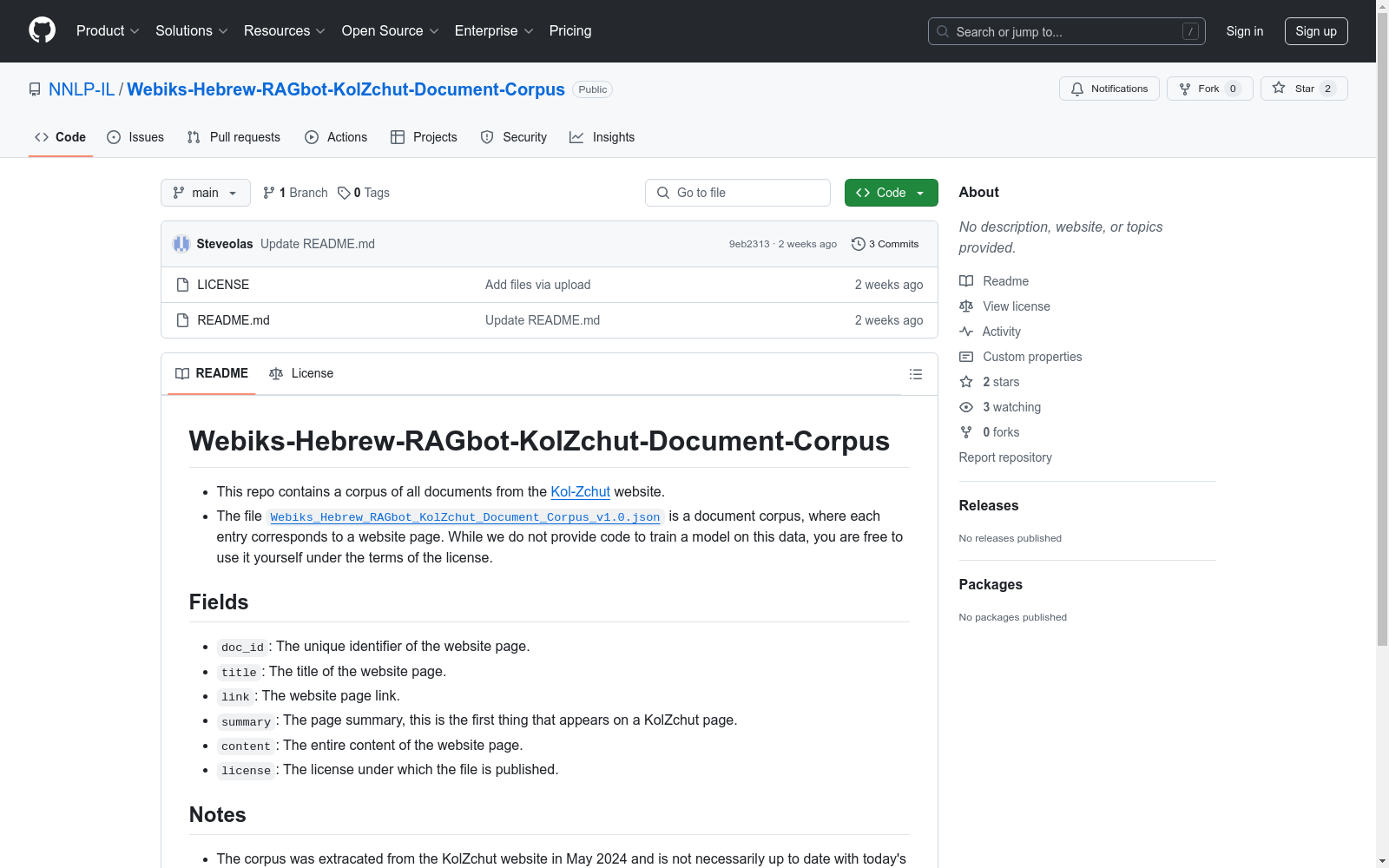The image size is (1389, 868).
Task: Open the Webiks_Hebrew_RAGbot_KolZchut_Document_Corpus_v1.0.json file link
Action: click(465, 516)
